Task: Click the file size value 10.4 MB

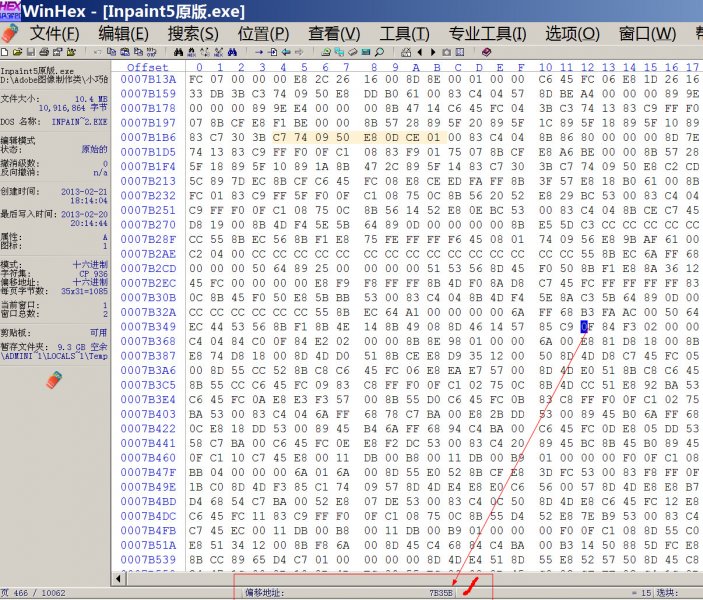Action: coord(91,99)
